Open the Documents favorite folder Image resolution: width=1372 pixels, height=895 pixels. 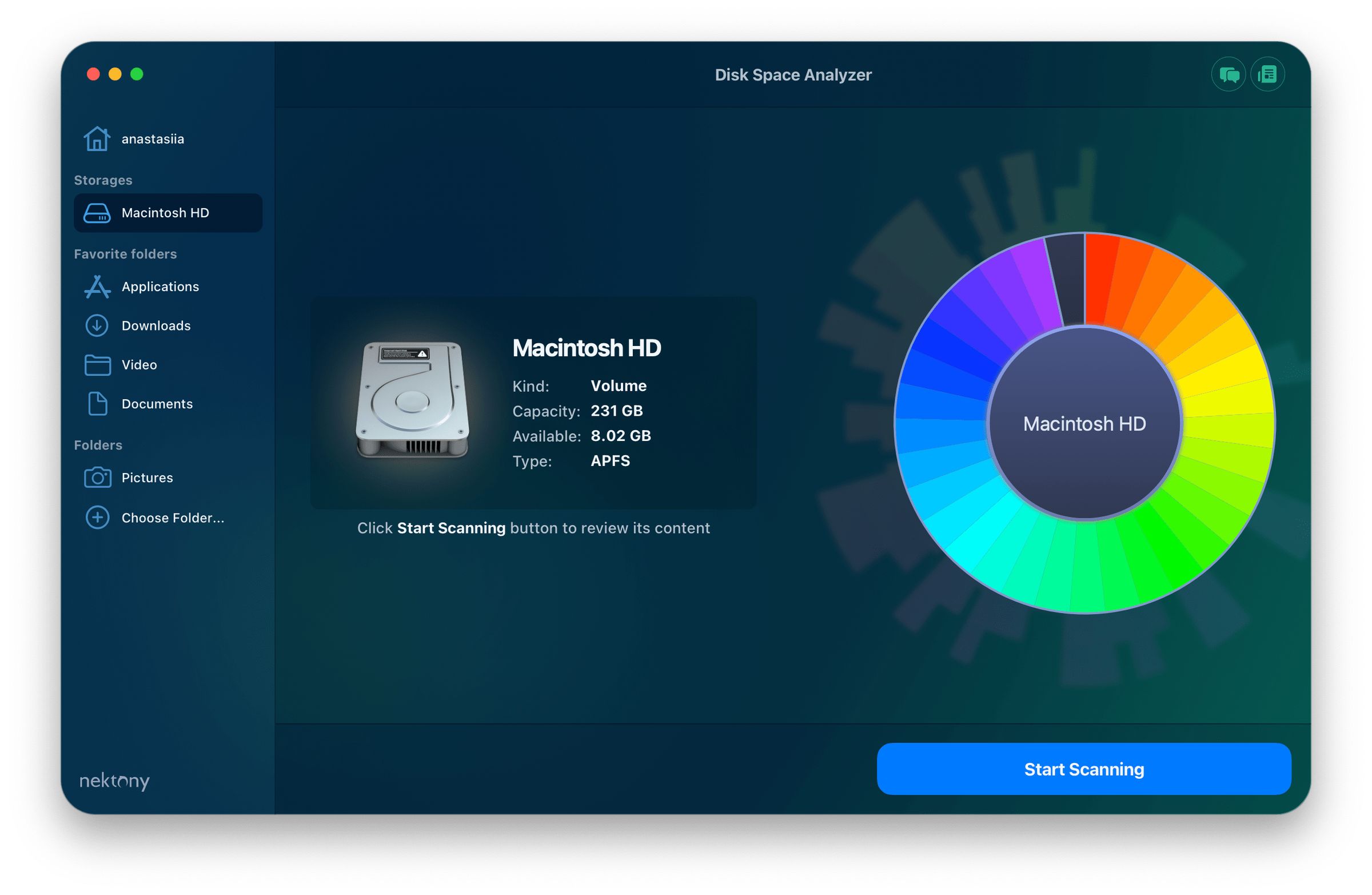pyautogui.click(x=157, y=404)
